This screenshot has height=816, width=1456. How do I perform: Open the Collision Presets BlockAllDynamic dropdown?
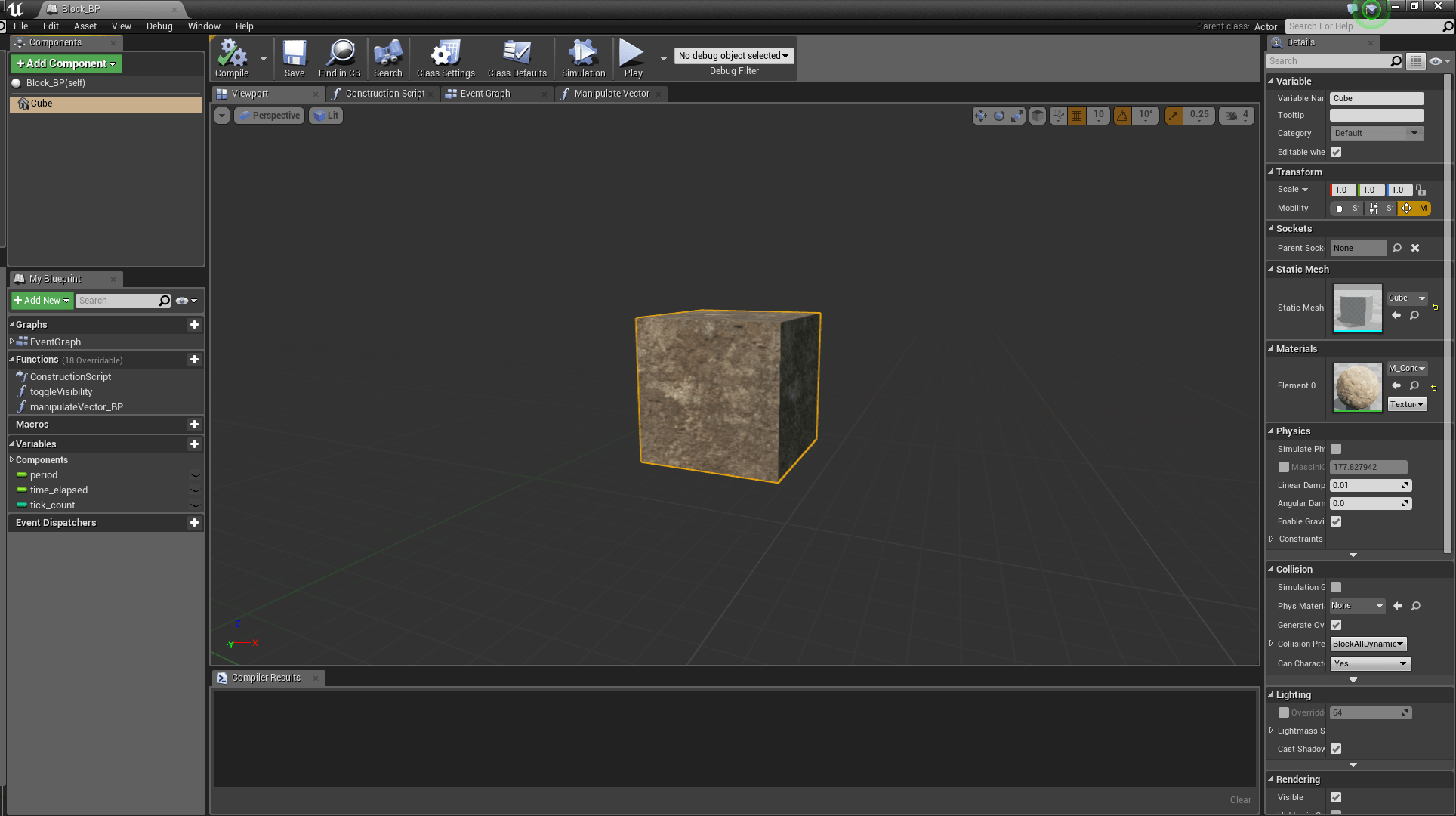tap(1368, 644)
